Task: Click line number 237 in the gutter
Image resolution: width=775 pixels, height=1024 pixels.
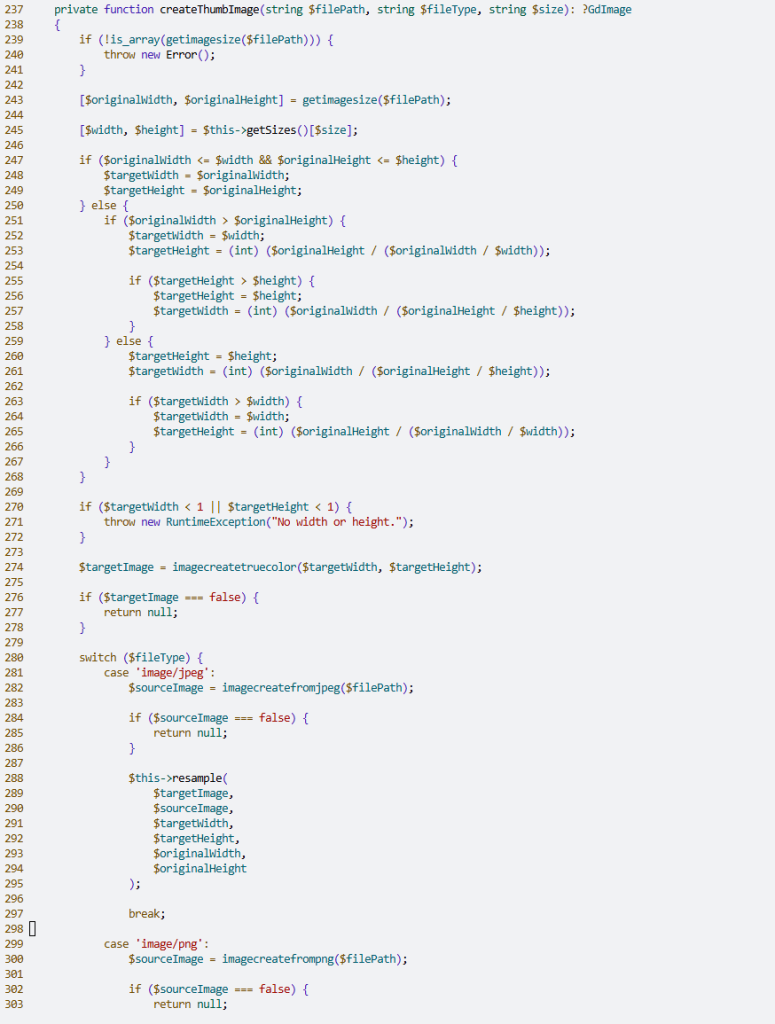Action: coord(14,9)
